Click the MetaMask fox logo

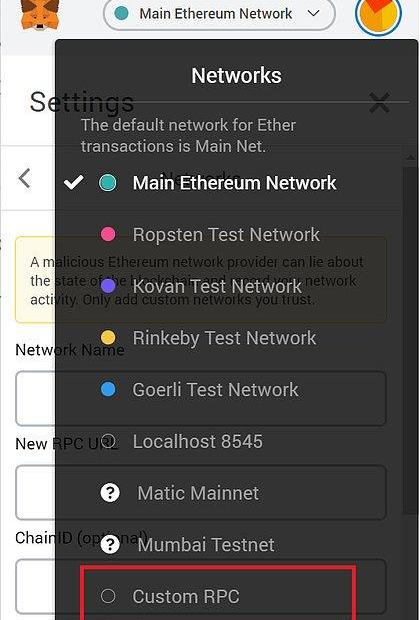pyautogui.click(x=40, y=15)
